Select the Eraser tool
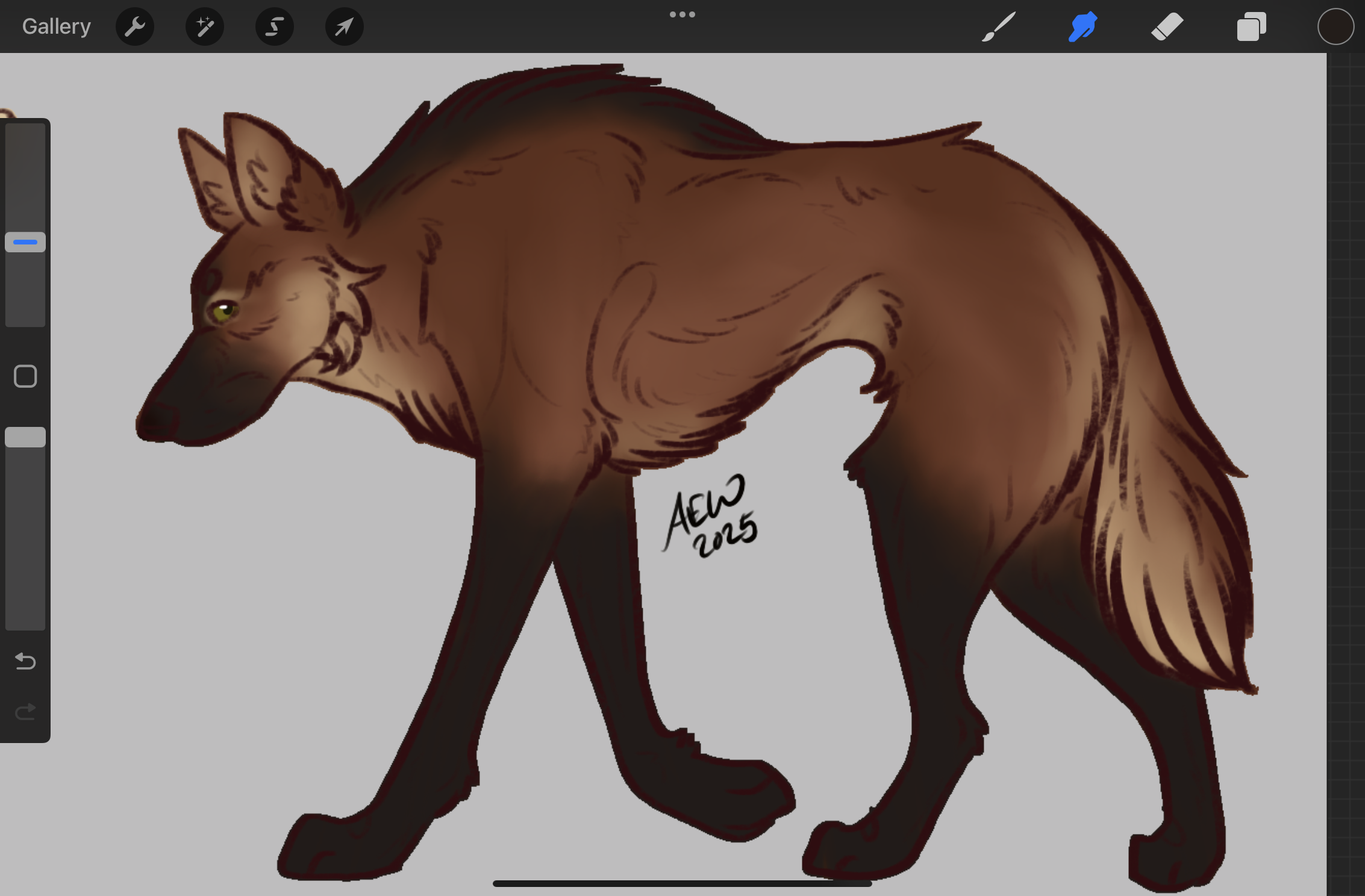This screenshot has height=896, width=1365. [x=1167, y=26]
